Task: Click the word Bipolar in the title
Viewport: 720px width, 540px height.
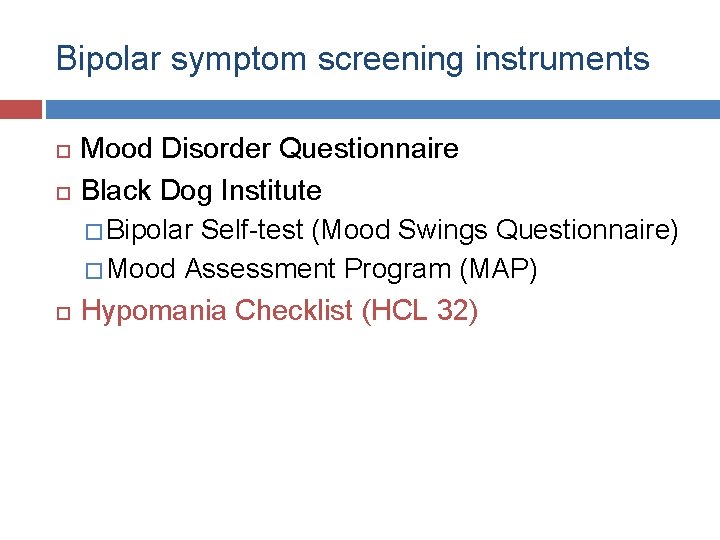Action: (x=109, y=60)
